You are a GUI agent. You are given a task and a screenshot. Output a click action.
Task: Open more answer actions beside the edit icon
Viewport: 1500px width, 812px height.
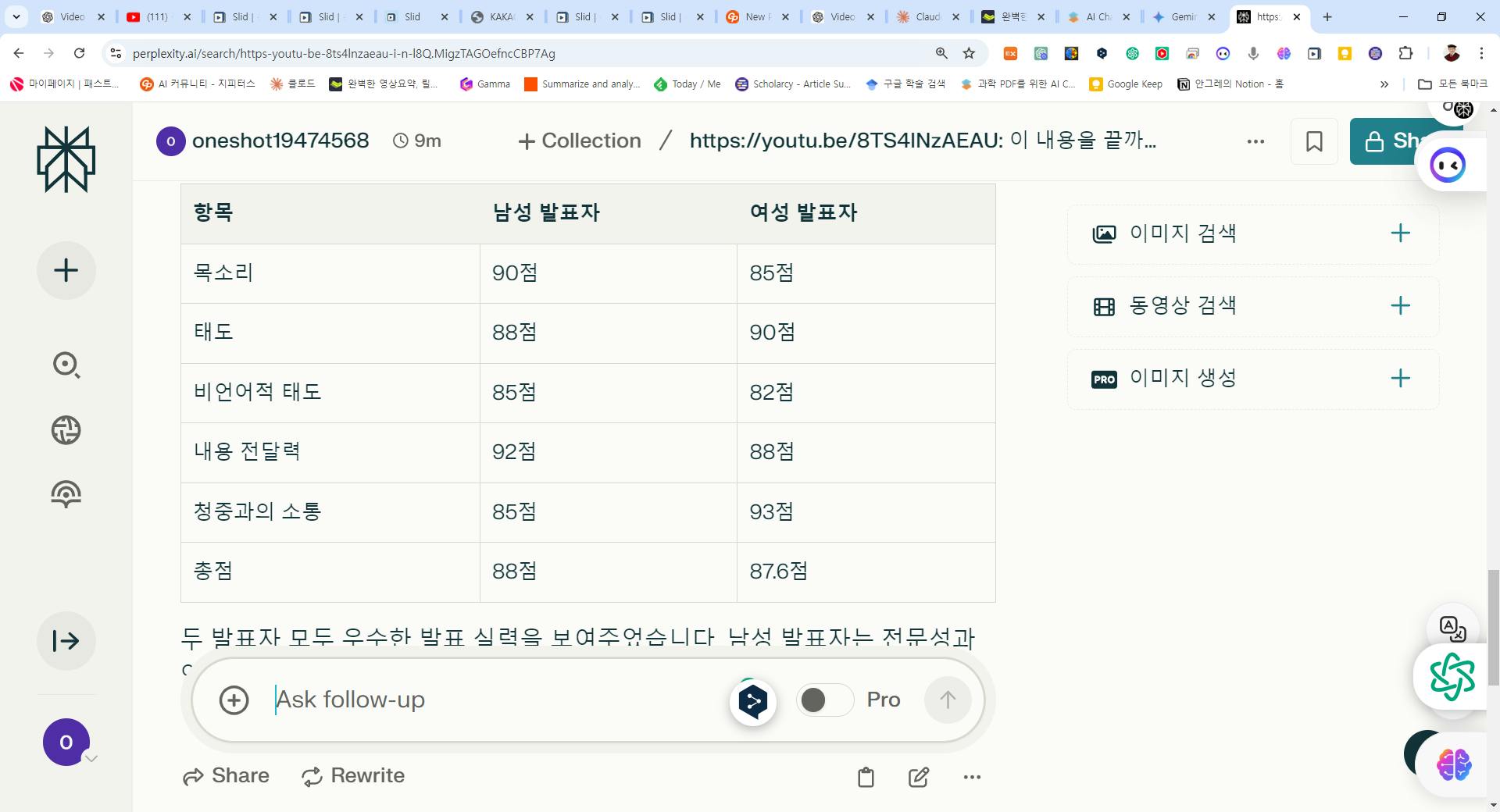tap(972, 777)
